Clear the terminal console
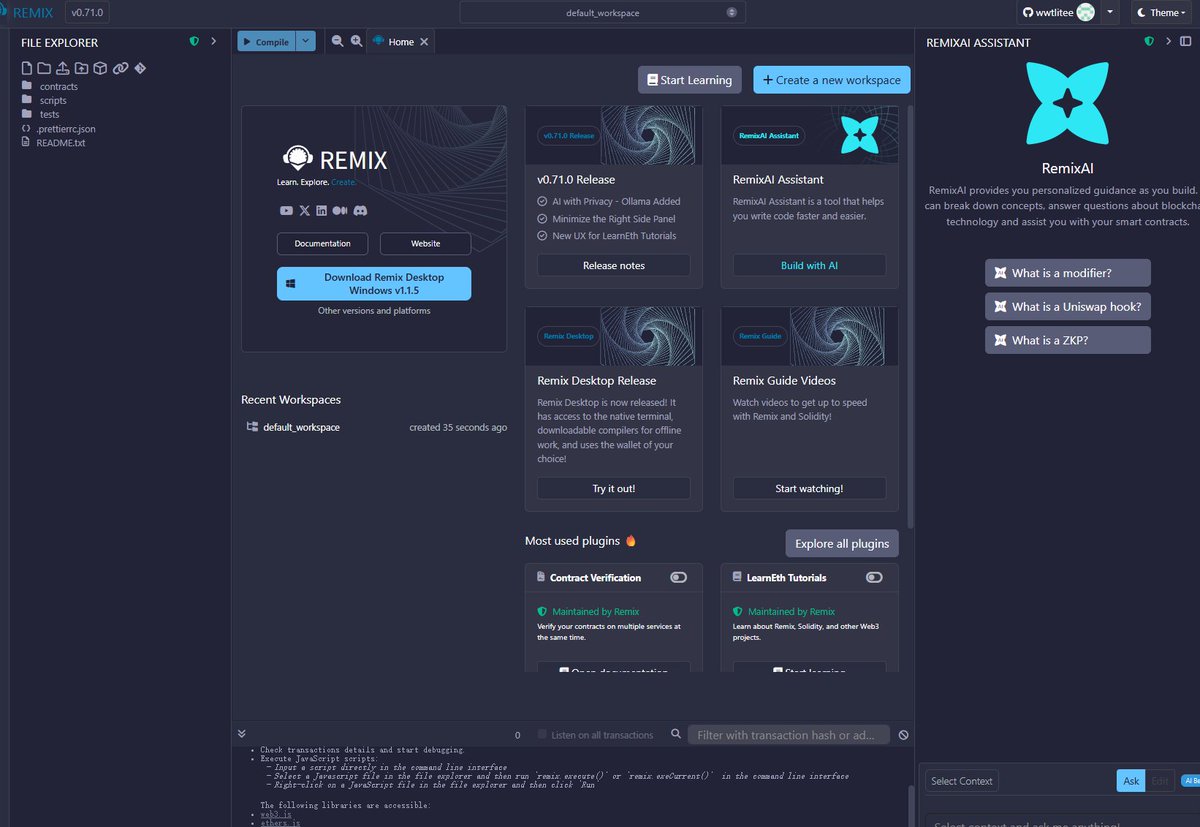1200x827 pixels. (x=903, y=735)
